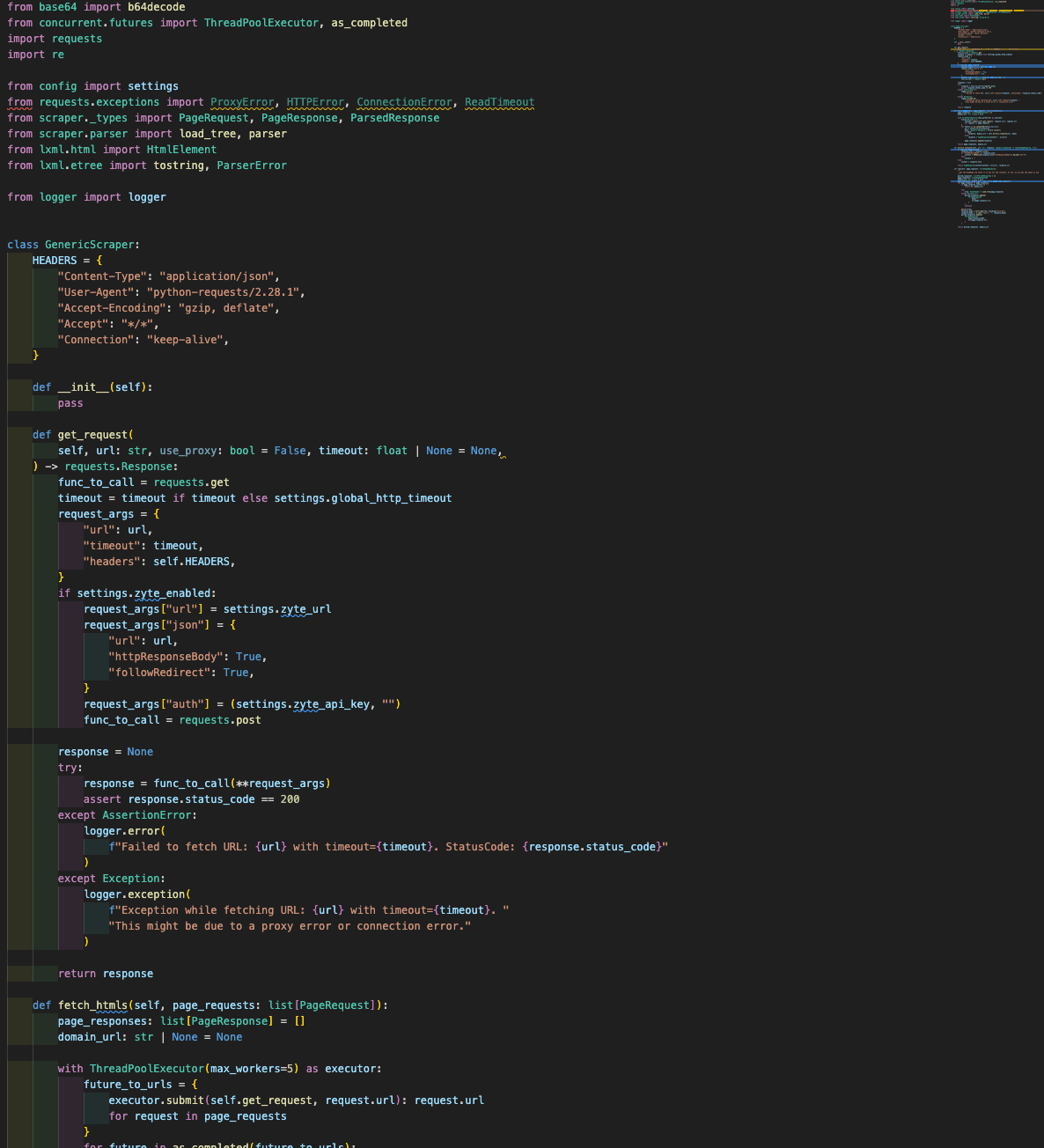Screen dimensions: 1044x1148
Task: Click the "User-Agent" header key
Action: pyautogui.click(x=96, y=292)
